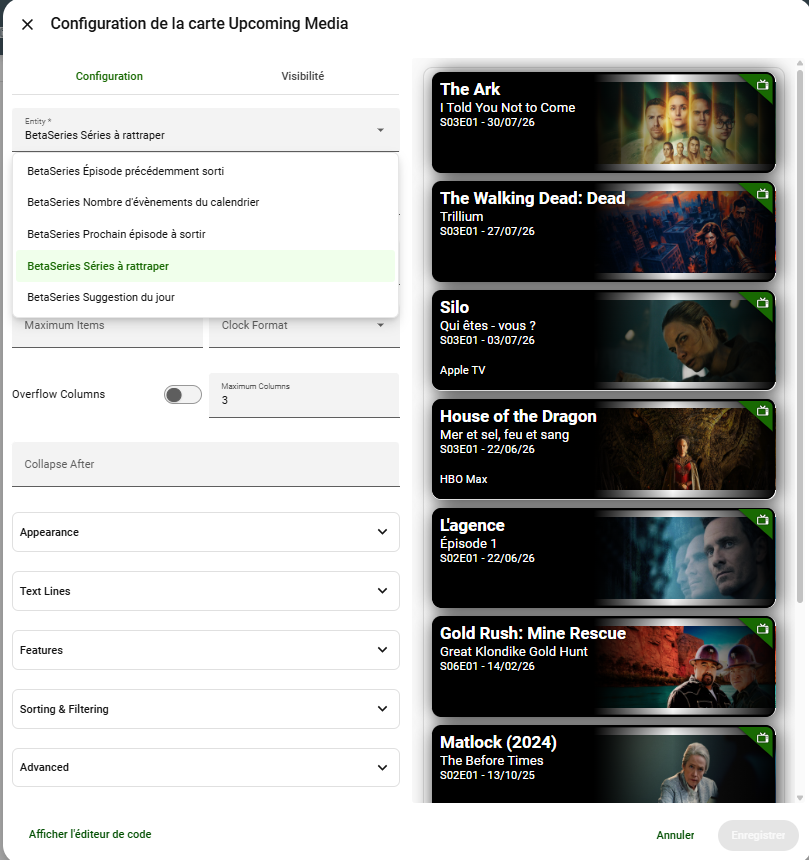The image size is (809, 860).
Task: Click "S03E01 - 27/07/26" episode text
Action: point(487,231)
